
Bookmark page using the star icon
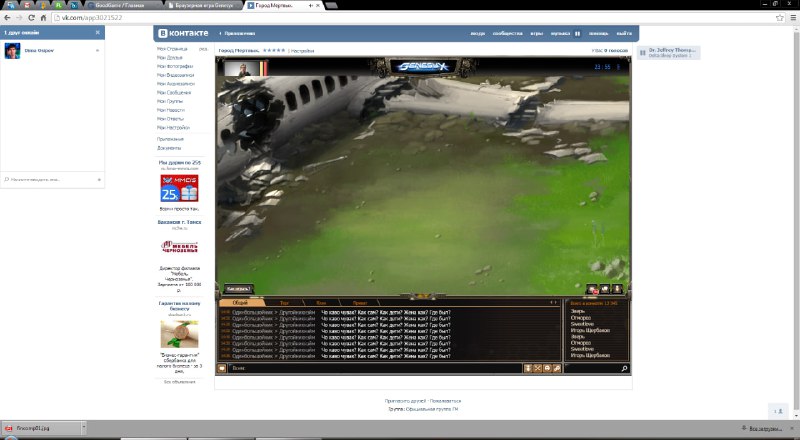click(x=780, y=17)
